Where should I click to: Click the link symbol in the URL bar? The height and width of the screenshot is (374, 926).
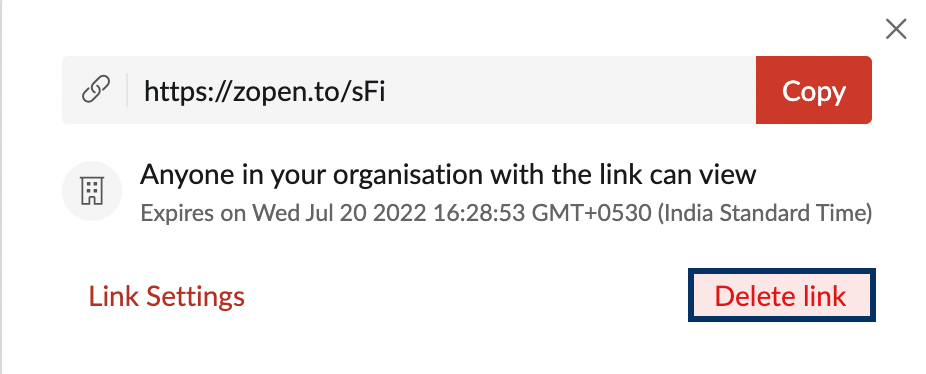tap(96, 90)
